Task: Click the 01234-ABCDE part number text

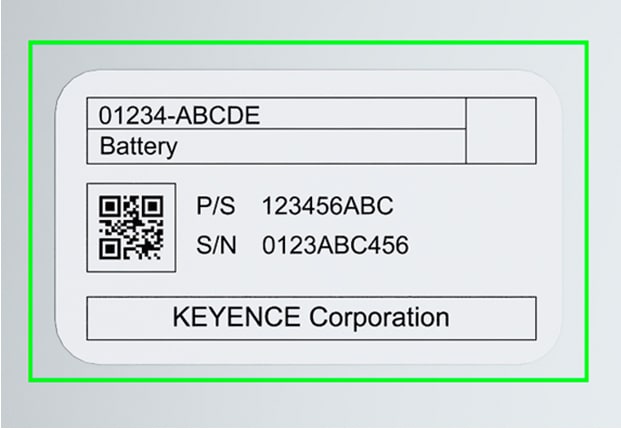Action: pyautogui.click(x=179, y=116)
